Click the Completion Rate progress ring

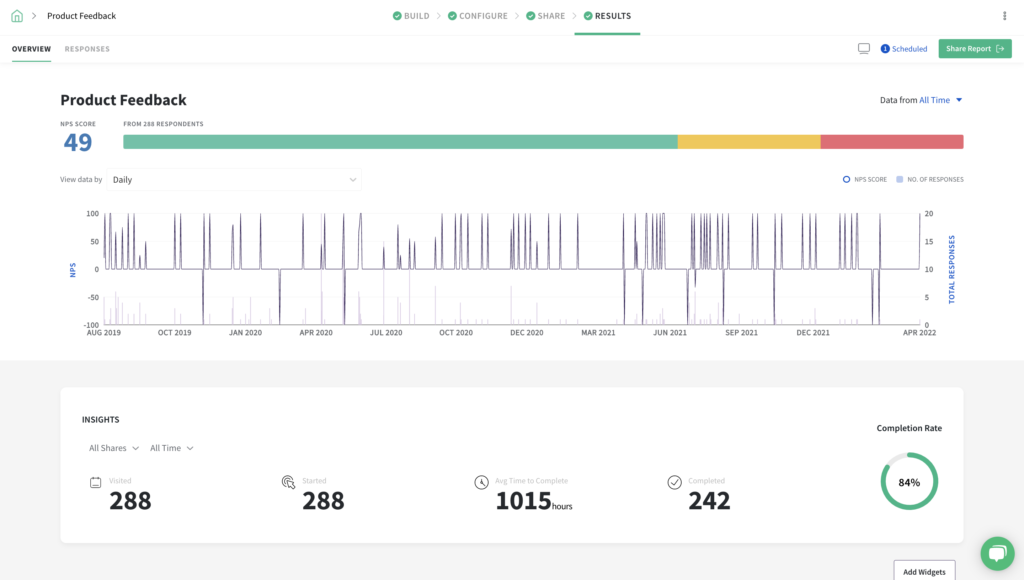[x=909, y=481]
